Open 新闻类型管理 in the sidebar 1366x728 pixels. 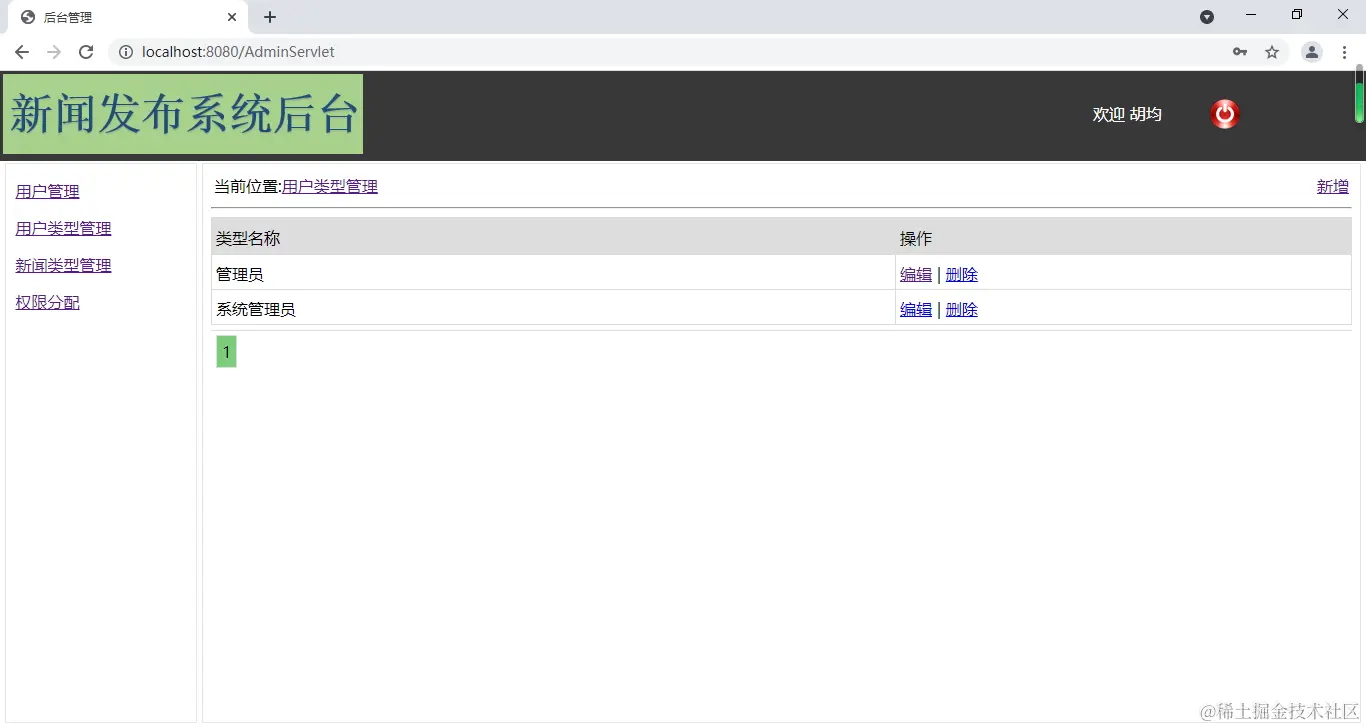64,265
